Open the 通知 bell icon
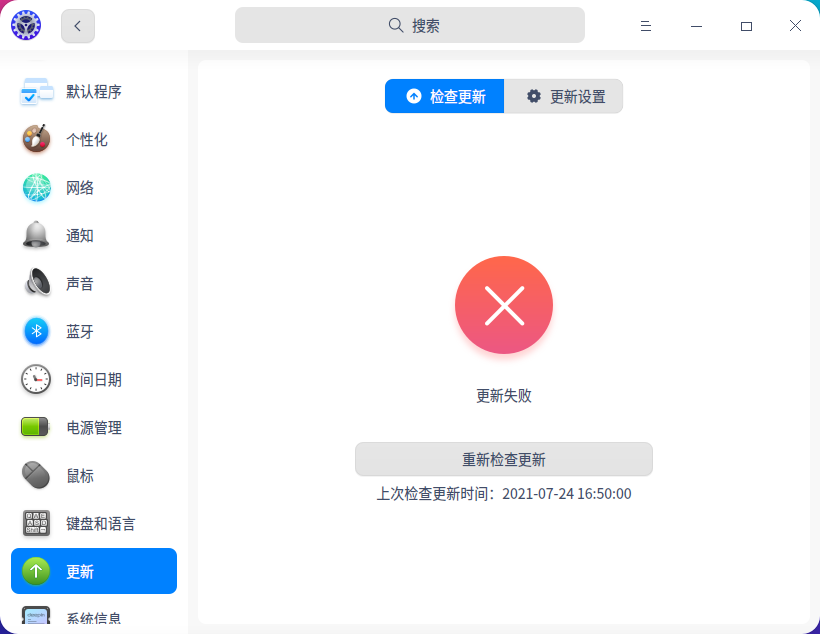This screenshot has width=820, height=634. point(36,235)
